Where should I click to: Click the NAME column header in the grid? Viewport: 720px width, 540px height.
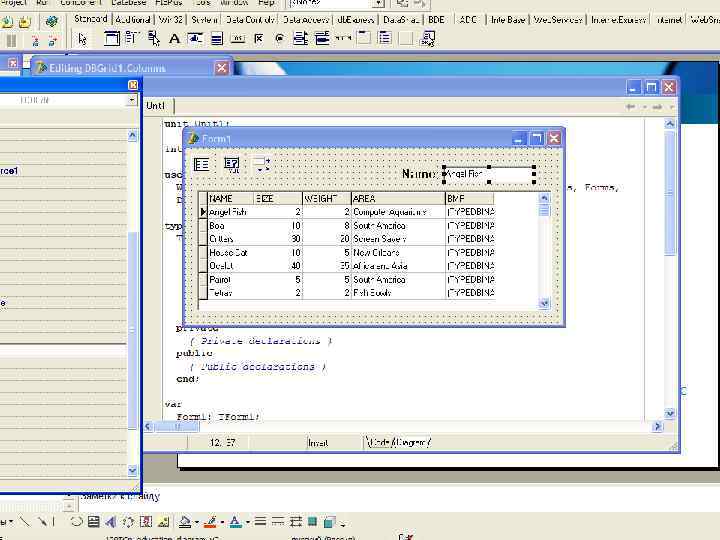click(x=231, y=198)
